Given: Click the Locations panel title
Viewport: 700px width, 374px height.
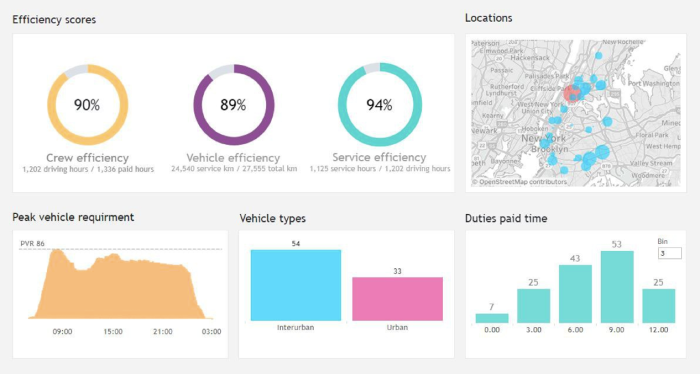Looking at the screenshot, I should (x=488, y=18).
